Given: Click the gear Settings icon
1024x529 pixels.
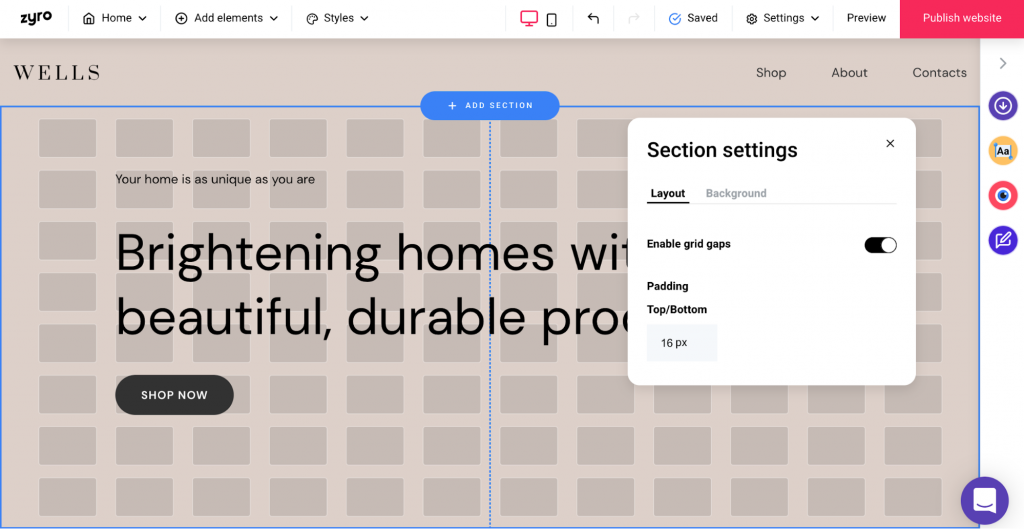Looking at the screenshot, I should (752, 19).
